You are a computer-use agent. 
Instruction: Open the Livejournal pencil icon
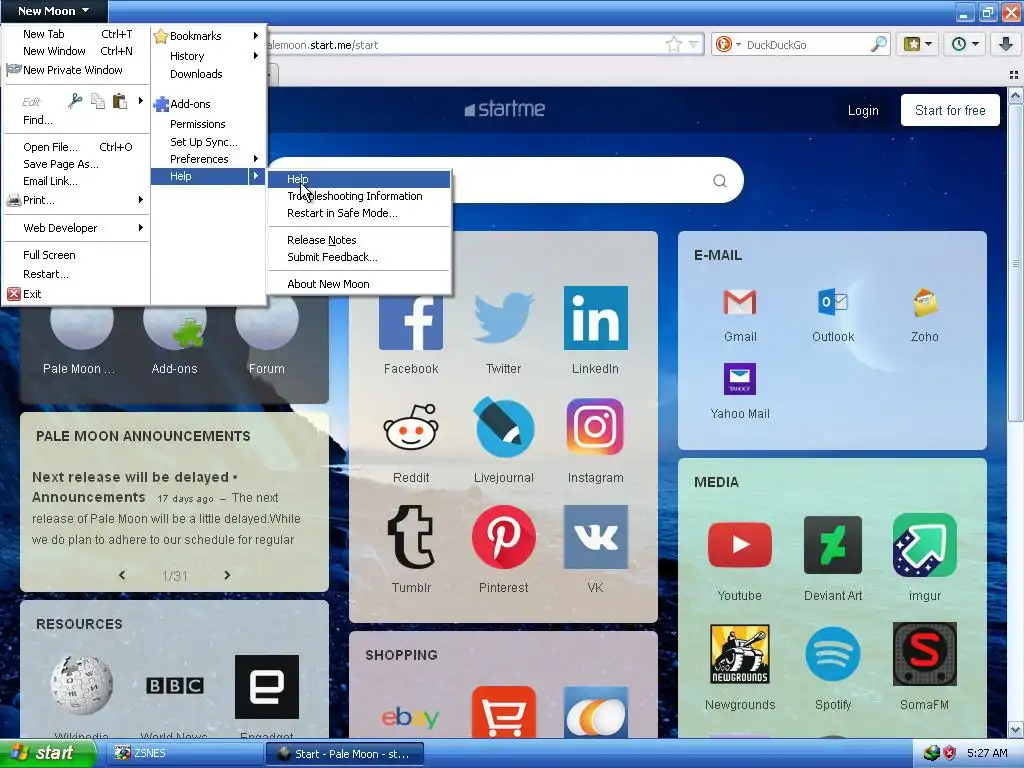pos(504,427)
